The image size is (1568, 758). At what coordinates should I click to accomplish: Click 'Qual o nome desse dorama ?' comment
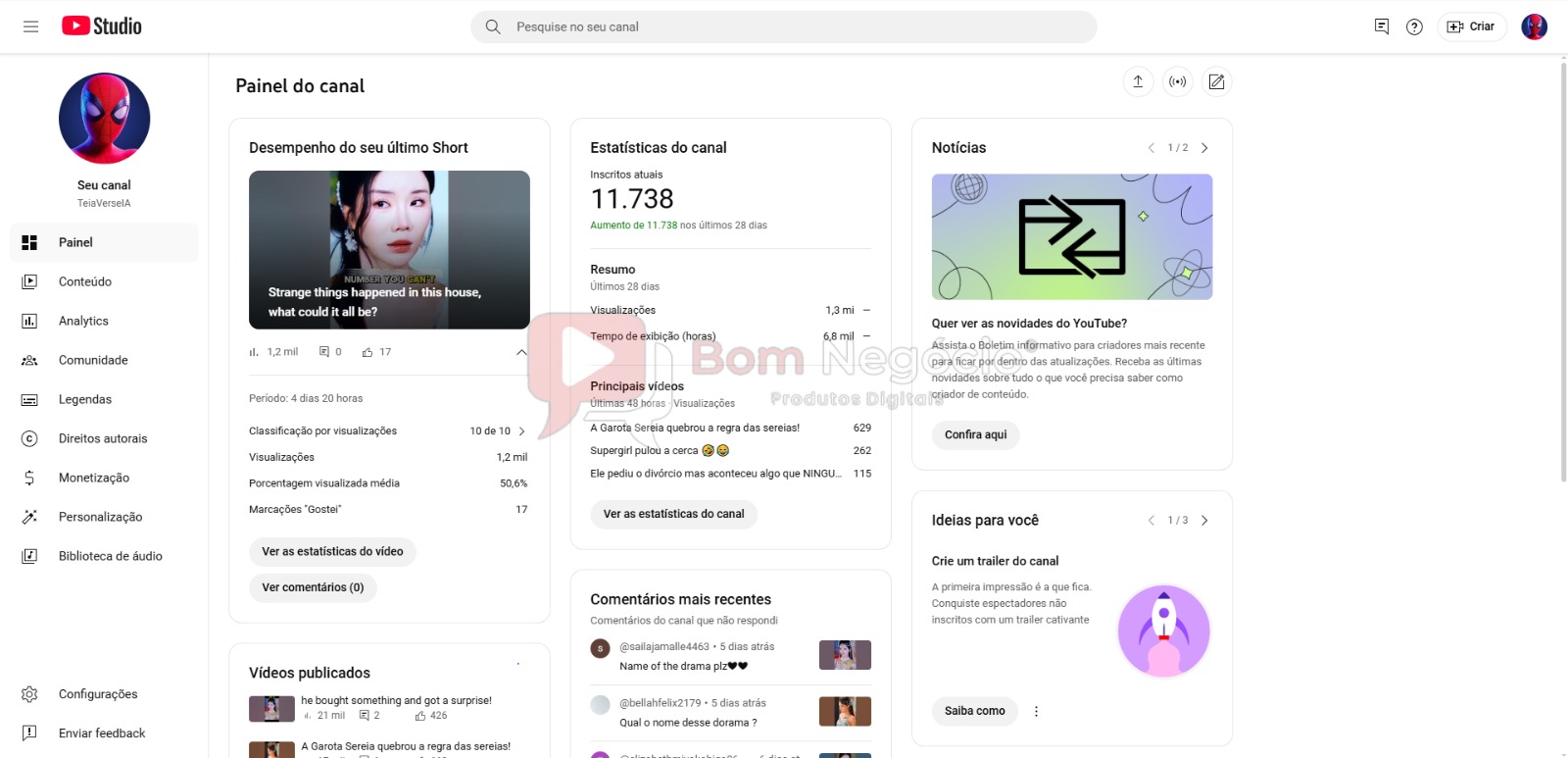(x=688, y=723)
